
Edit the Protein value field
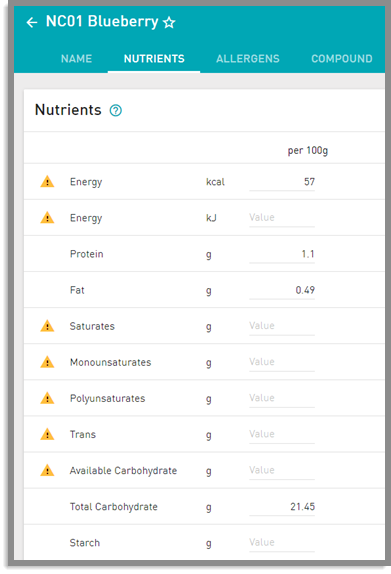point(282,254)
